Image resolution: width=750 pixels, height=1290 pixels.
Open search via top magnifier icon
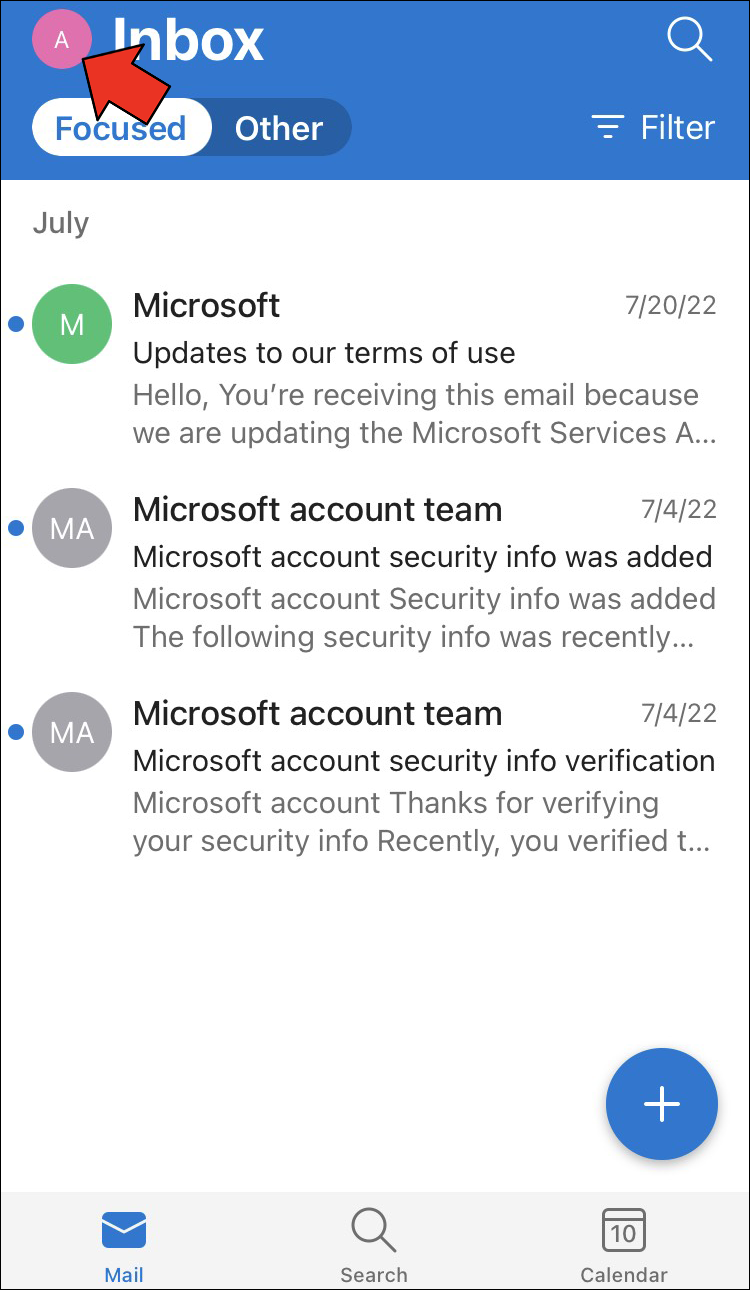(x=688, y=40)
